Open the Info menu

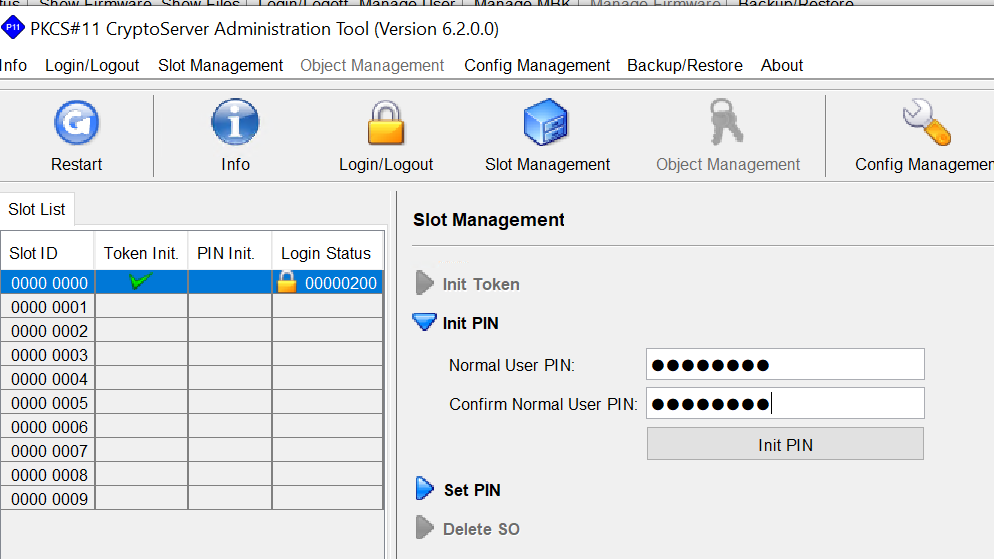(x=13, y=65)
